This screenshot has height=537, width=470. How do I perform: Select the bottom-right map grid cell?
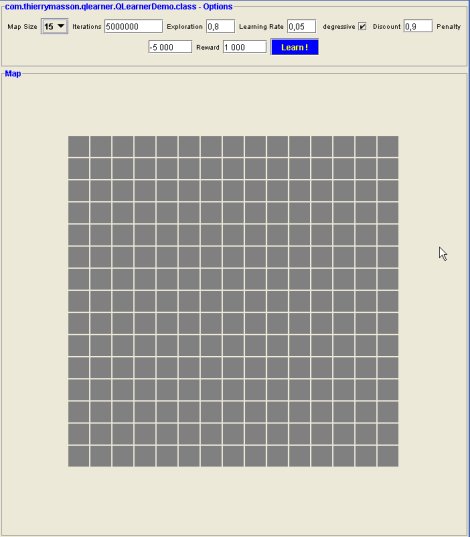pos(388,456)
